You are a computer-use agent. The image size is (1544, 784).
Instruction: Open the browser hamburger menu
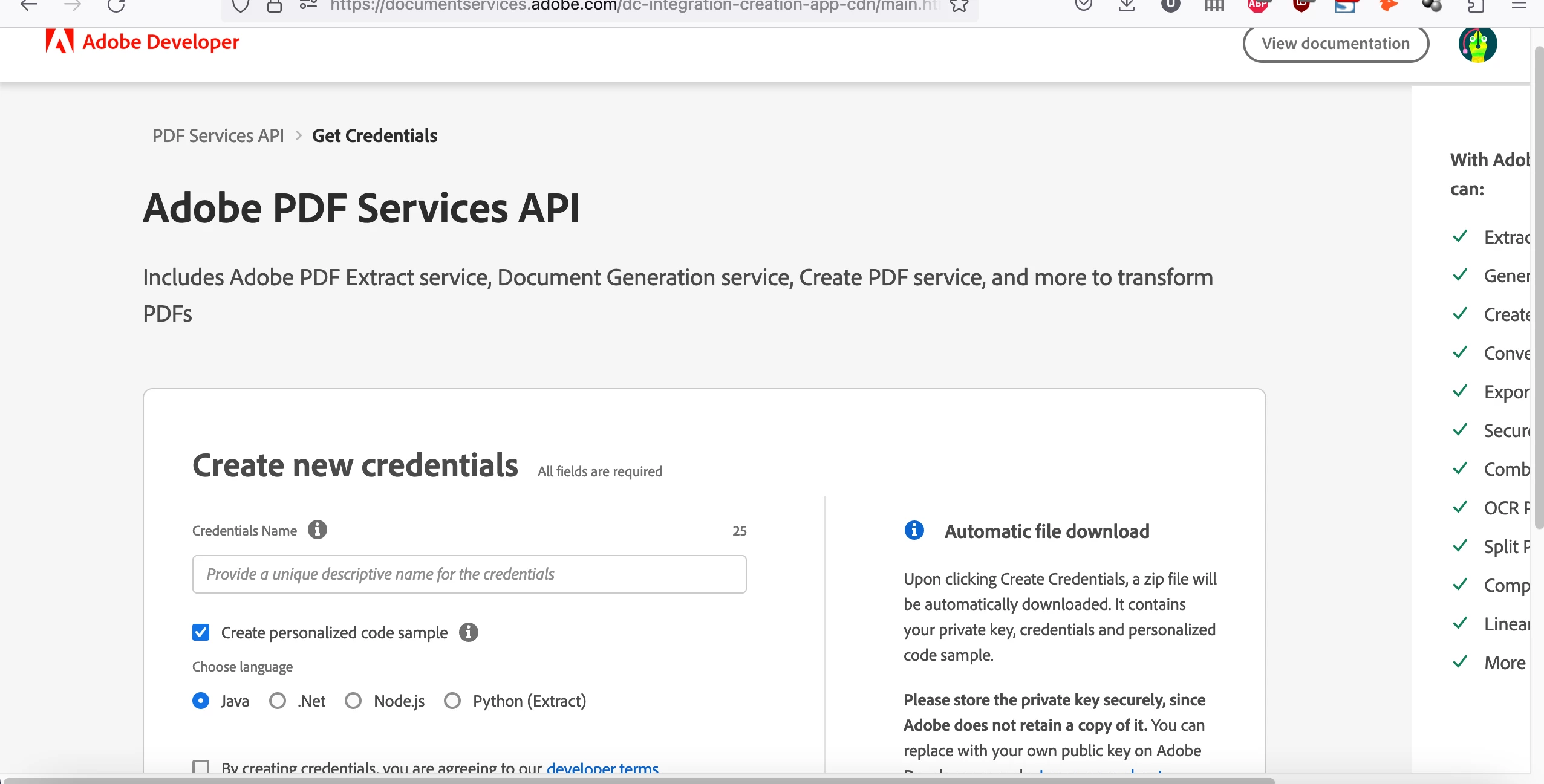(1519, 6)
